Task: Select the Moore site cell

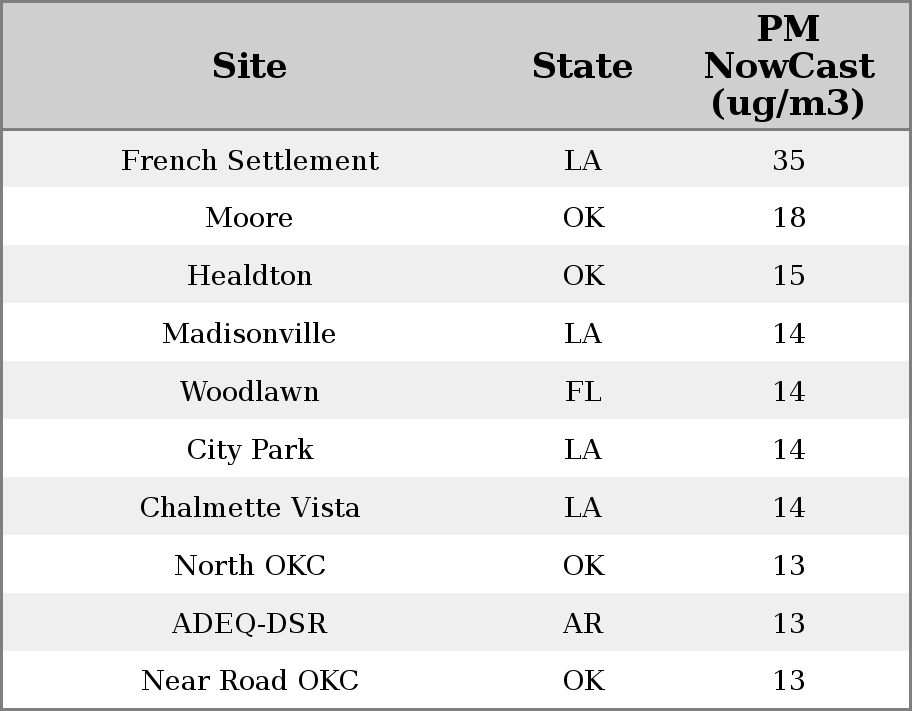Action: point(249,218)
